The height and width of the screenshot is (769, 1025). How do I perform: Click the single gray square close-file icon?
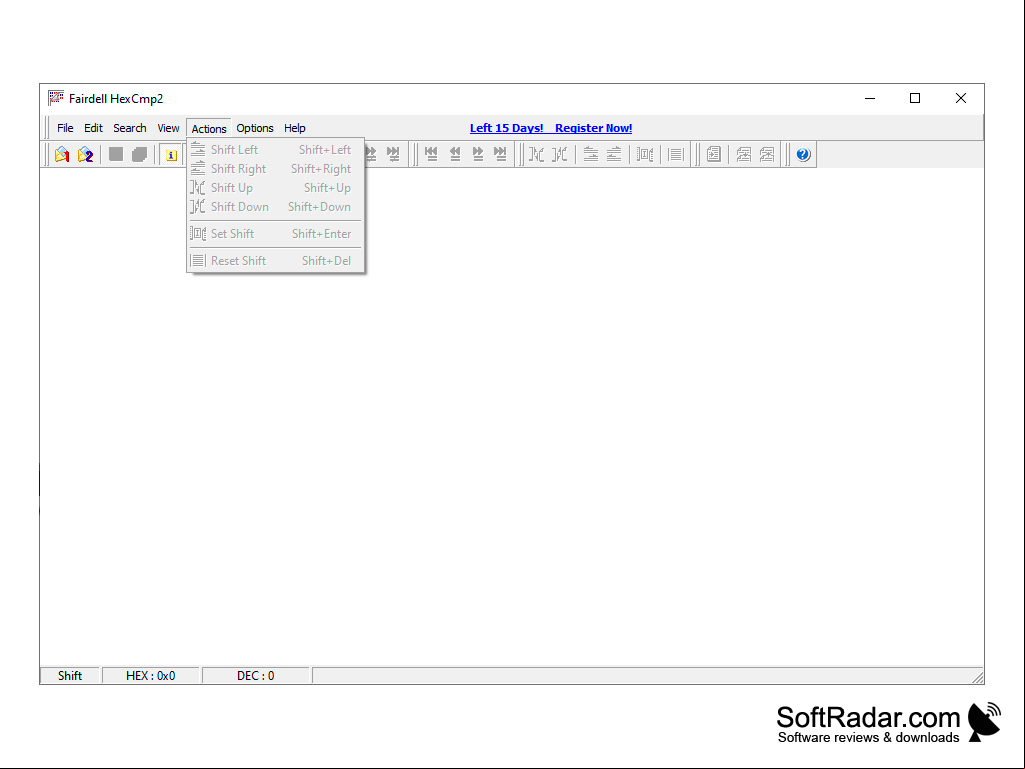(x=116, y=154)
